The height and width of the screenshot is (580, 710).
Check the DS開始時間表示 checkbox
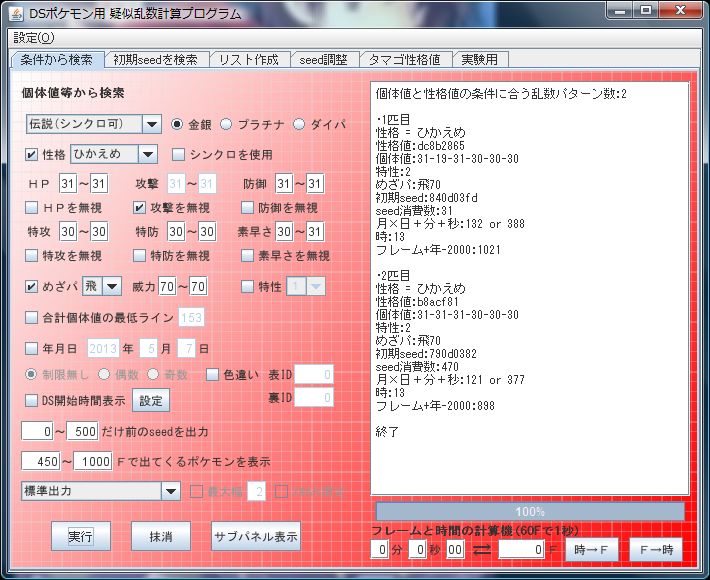click(31, 400)
